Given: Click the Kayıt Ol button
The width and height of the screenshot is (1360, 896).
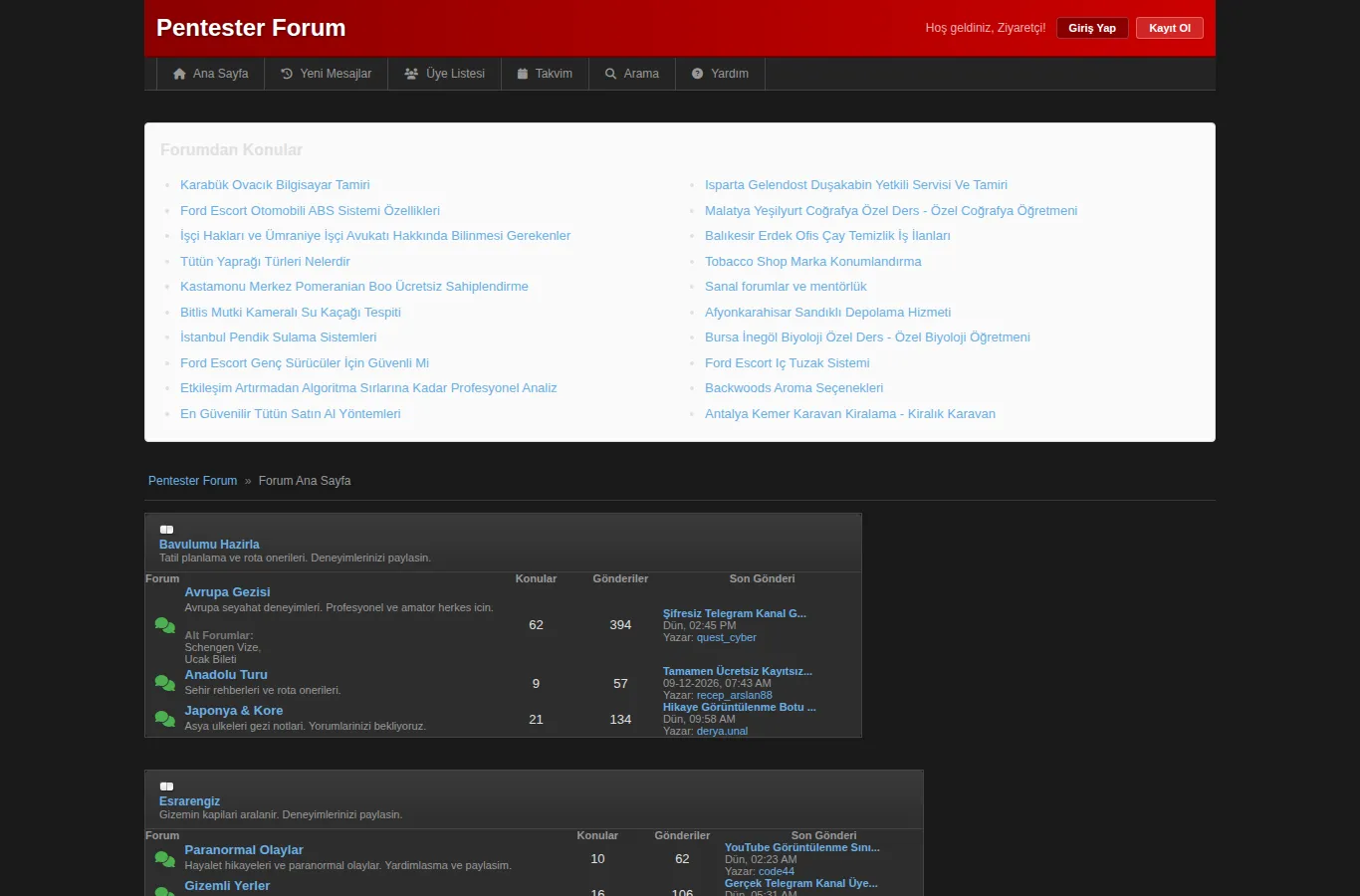Looking at the screenshot, I should tap(1170, 28).
